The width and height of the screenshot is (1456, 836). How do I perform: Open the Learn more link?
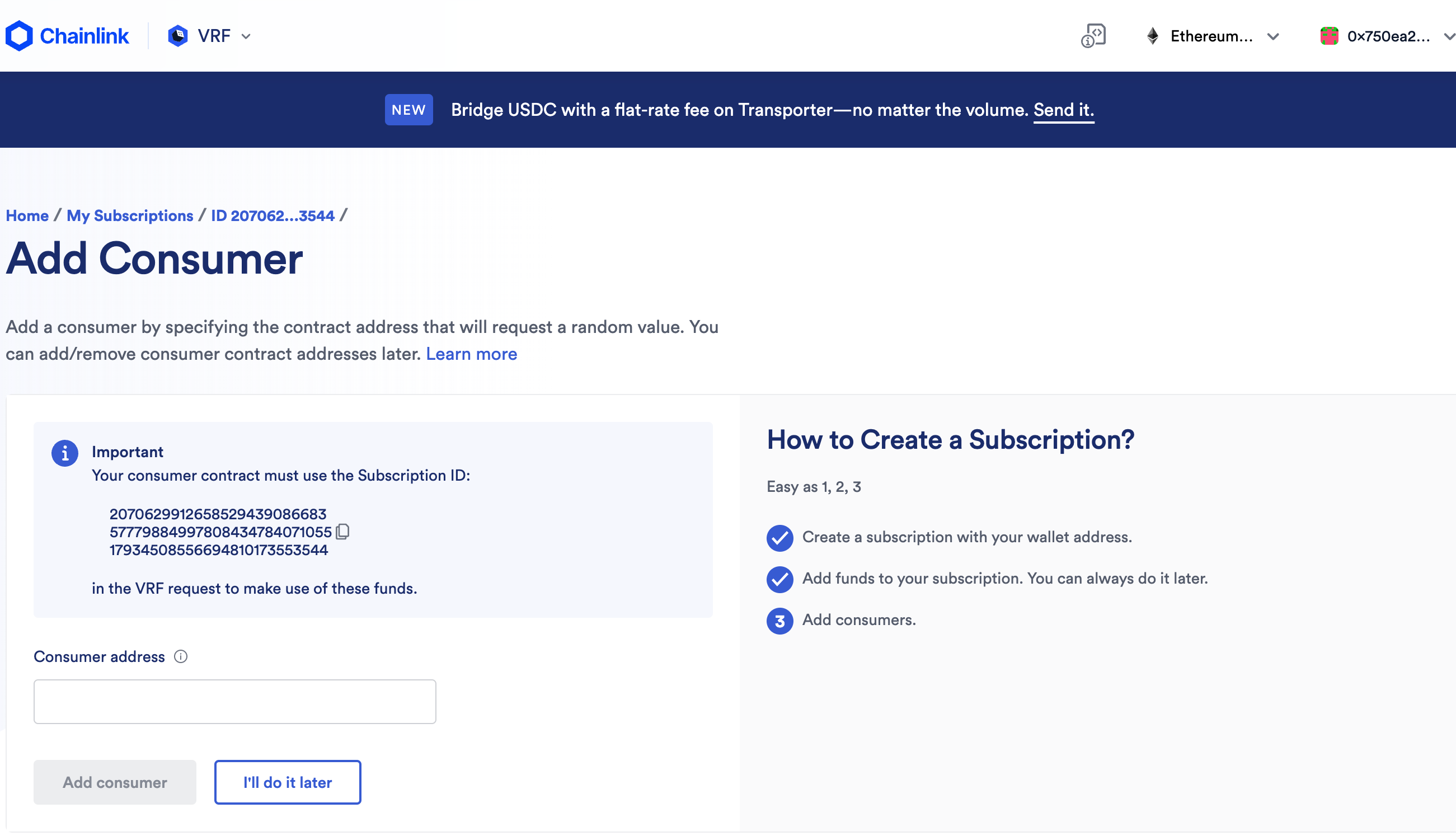[x=471, y=354]
